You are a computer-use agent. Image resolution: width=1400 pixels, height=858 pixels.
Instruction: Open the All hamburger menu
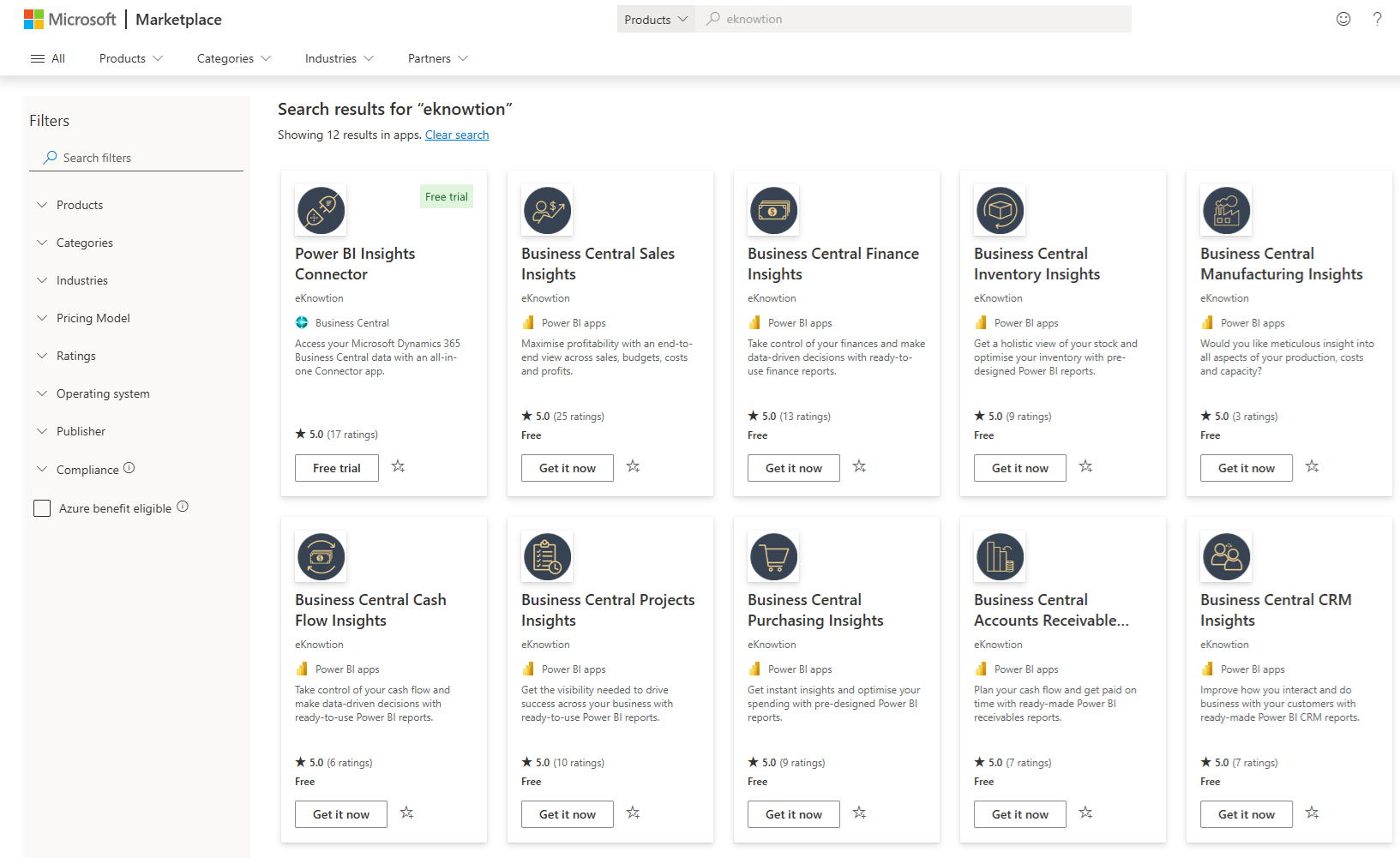coord(48,58)
